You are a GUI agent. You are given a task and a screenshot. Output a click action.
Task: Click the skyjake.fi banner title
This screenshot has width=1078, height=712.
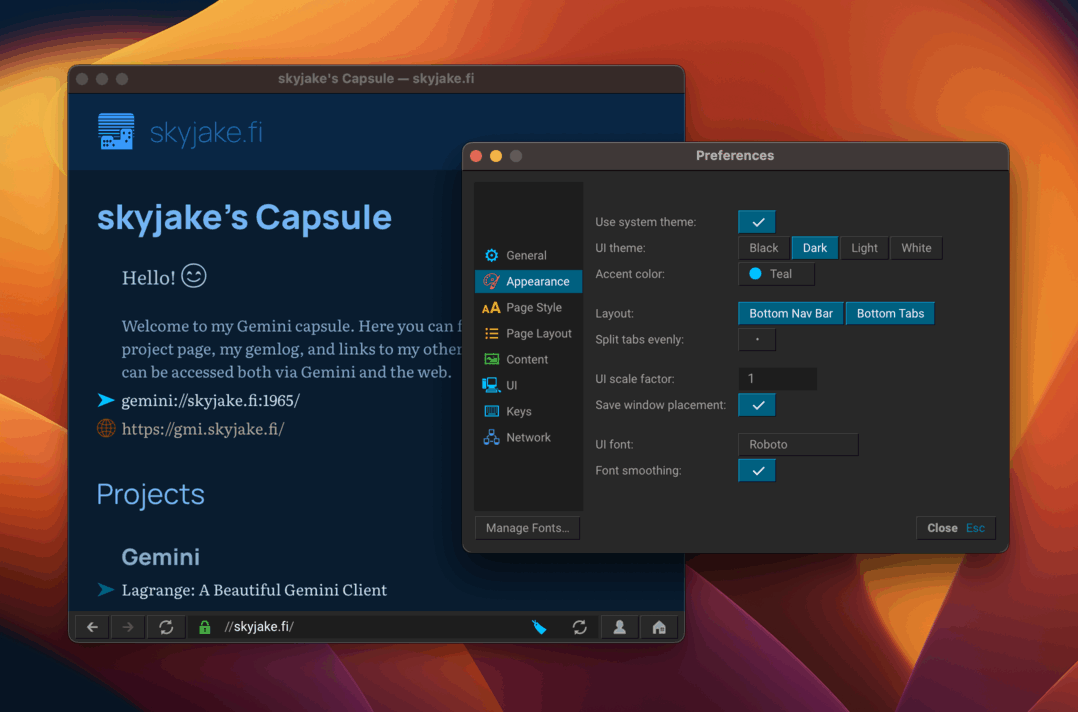(206, 133)
